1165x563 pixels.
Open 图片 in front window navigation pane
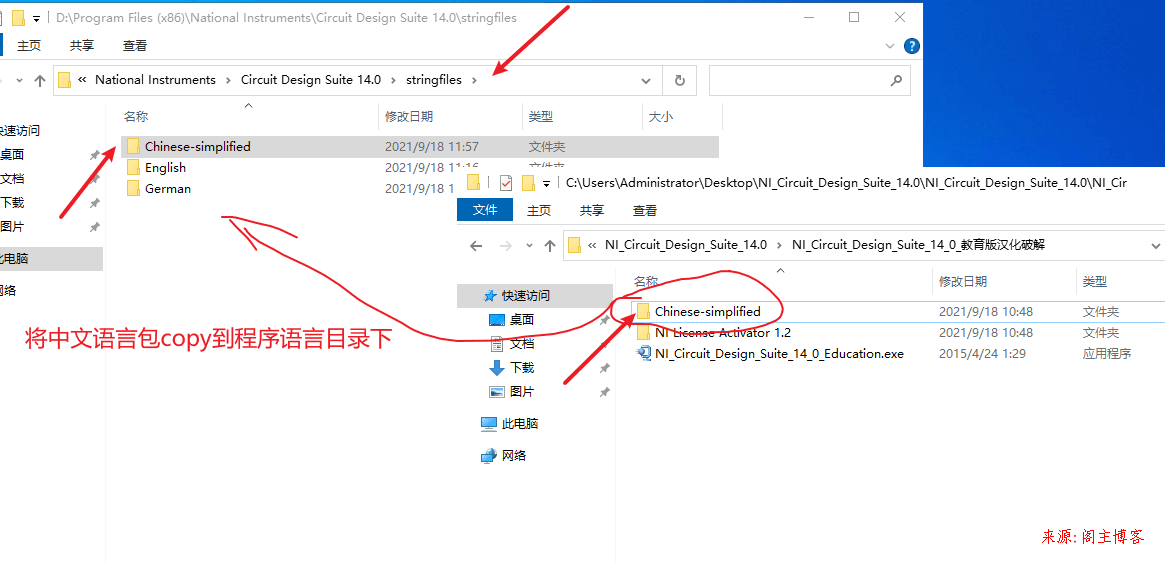pos(522,391)
